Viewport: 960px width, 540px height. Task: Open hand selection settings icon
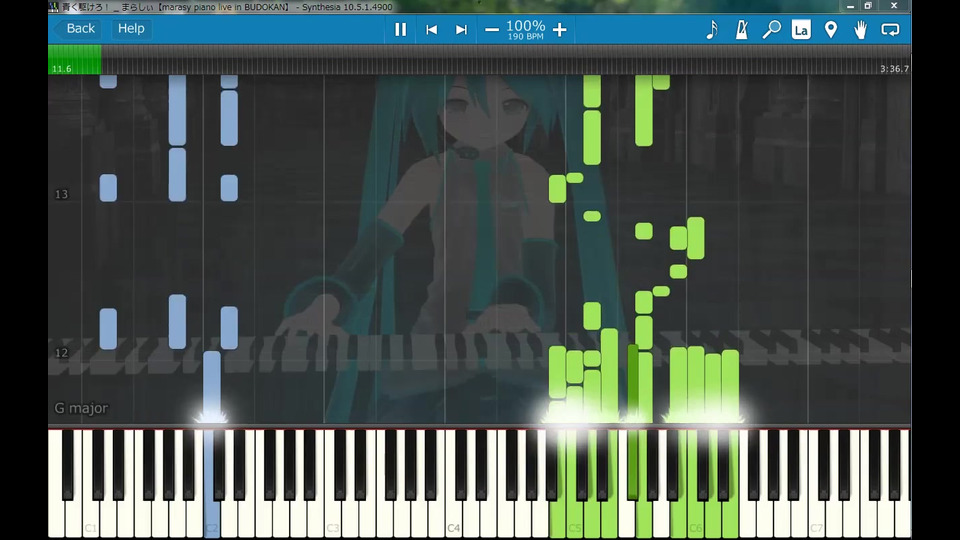(860, 29)
